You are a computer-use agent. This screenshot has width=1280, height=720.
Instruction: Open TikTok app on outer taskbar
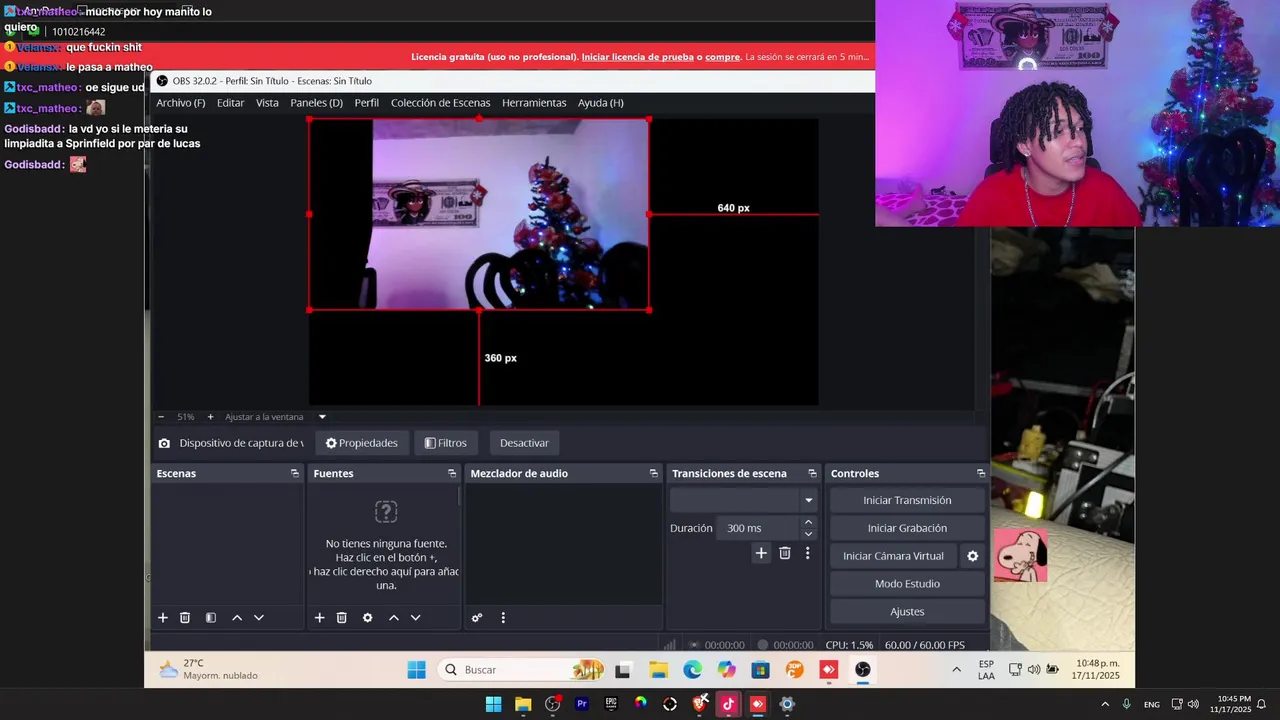pyautogui.click(x=728, y=704)
